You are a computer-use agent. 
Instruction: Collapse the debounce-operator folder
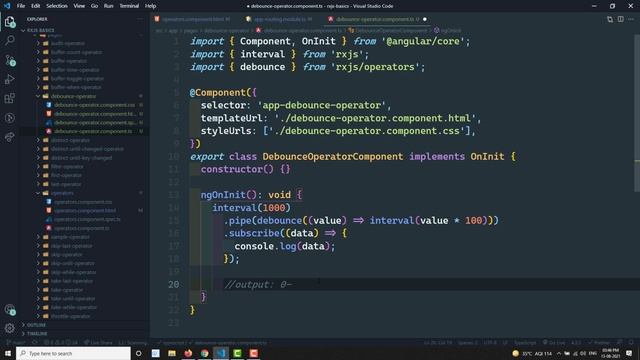(73, 96)
